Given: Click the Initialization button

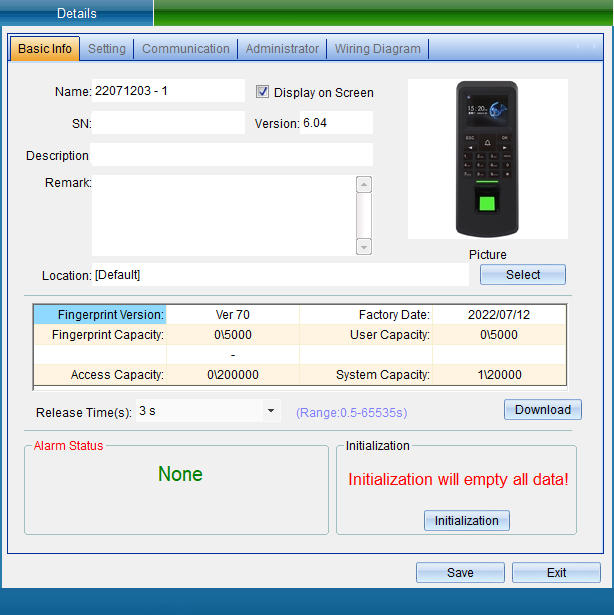Looking at the screenshot, I should click(x=466, y=521).
